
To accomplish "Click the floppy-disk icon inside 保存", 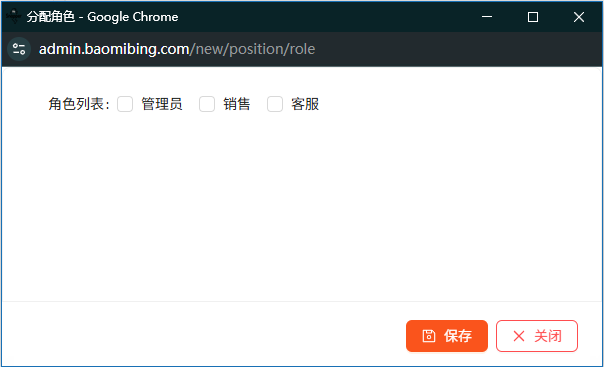I will (x=428, y=336).
